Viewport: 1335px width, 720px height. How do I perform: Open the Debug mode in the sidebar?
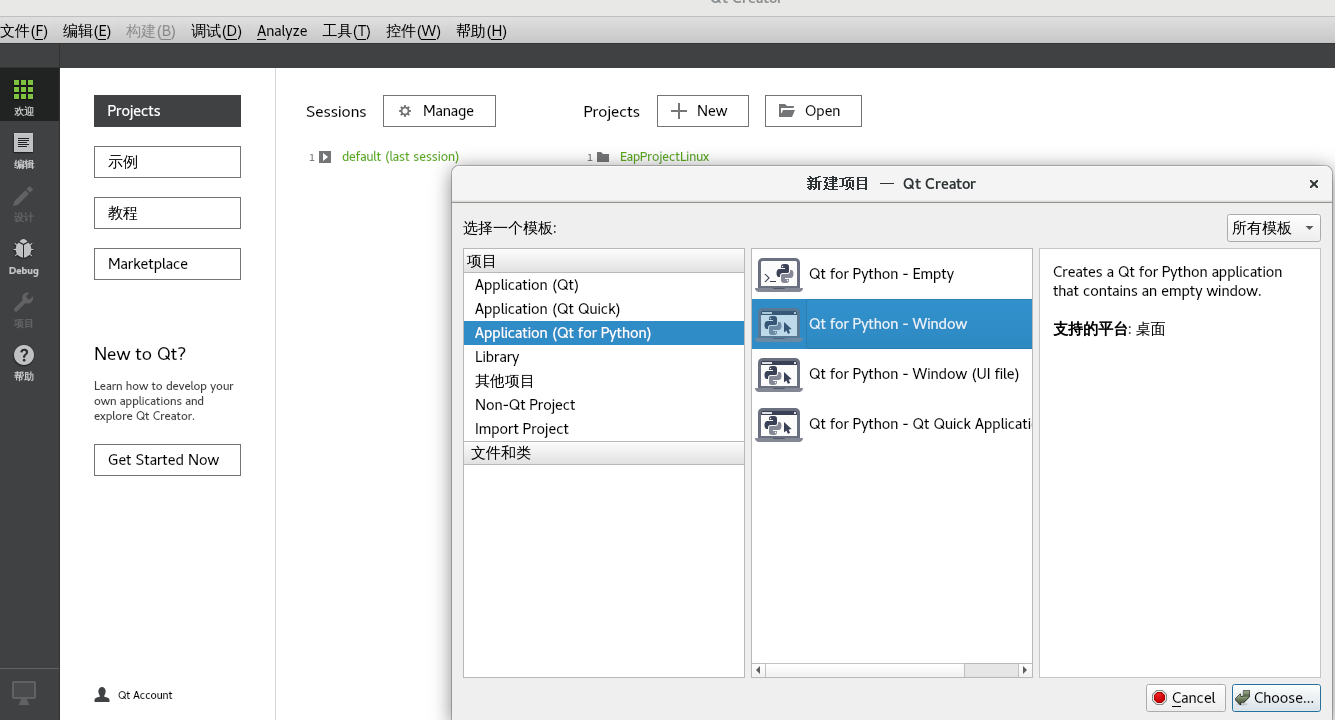point(23,255)
